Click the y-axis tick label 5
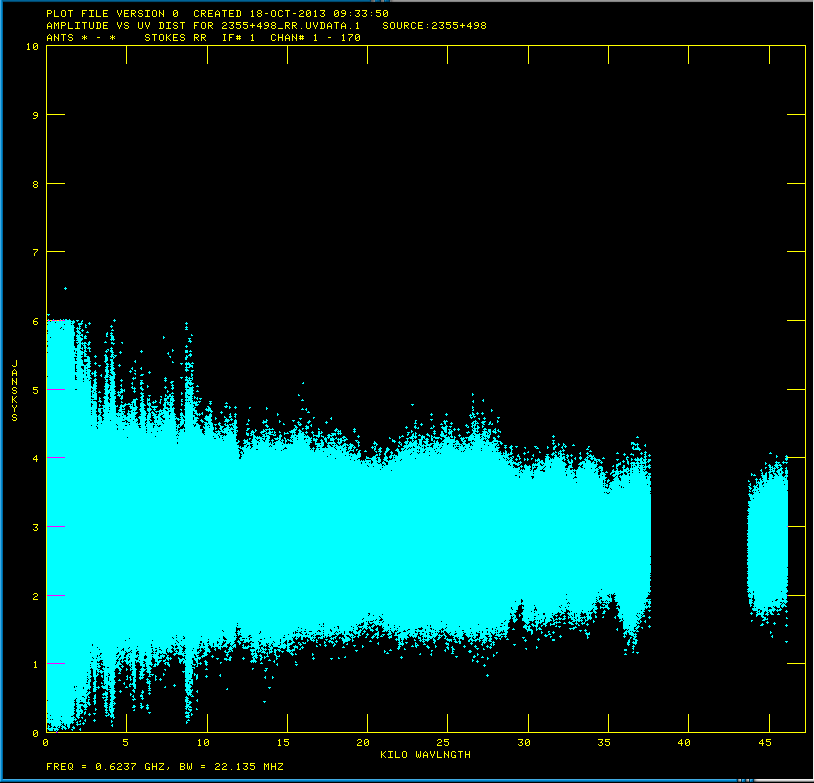 (36, 390)
